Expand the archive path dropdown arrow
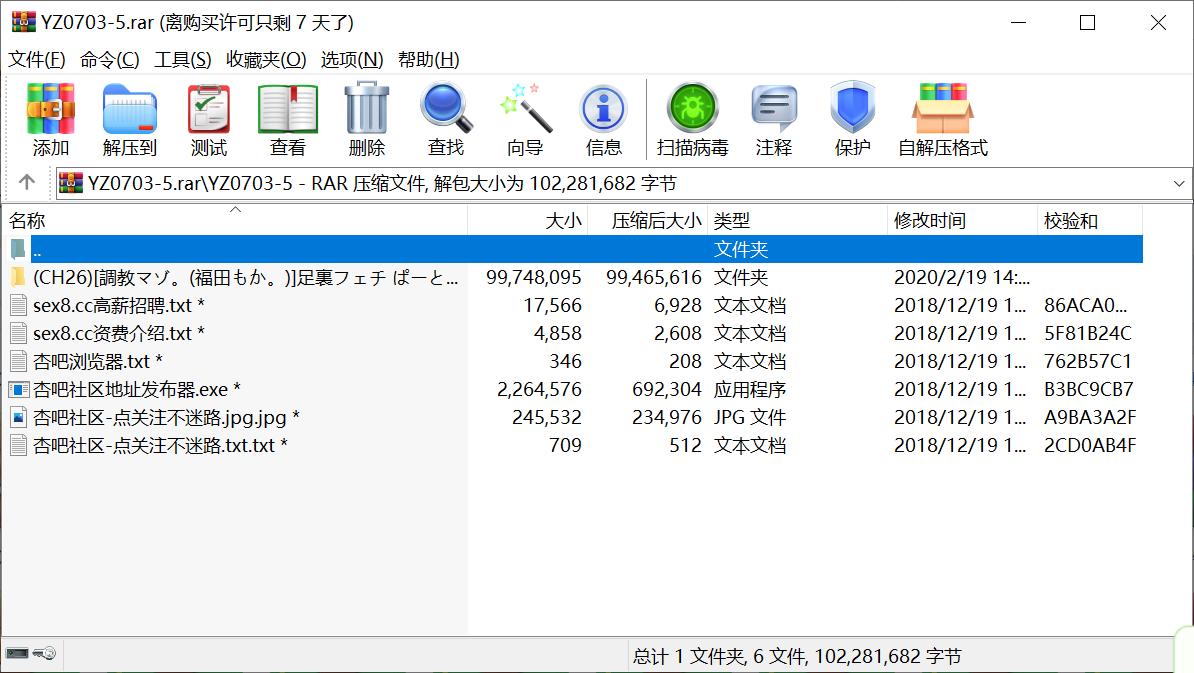 coord(1179,184)
